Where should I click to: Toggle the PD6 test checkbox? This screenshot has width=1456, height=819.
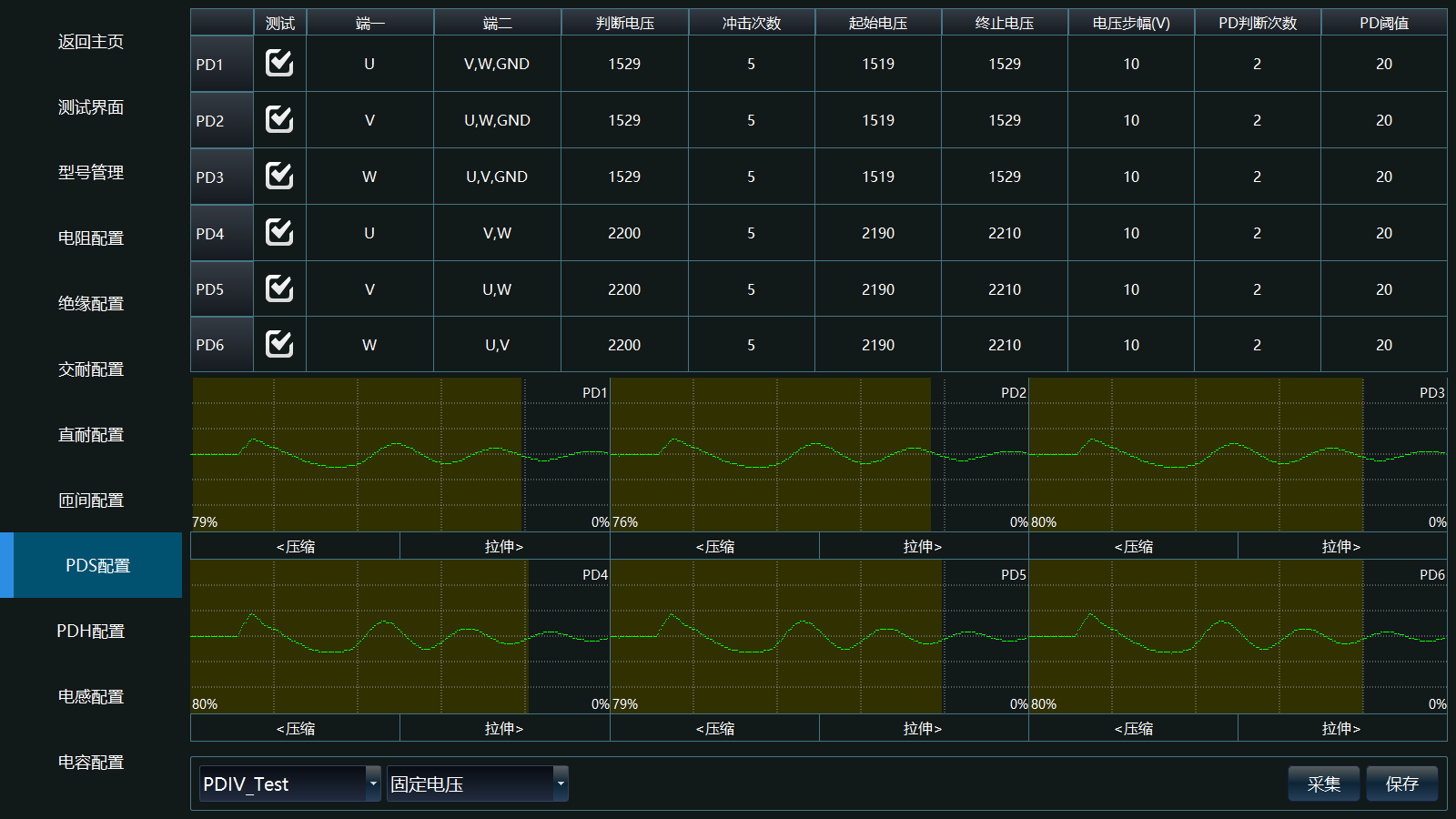[279, 344]
